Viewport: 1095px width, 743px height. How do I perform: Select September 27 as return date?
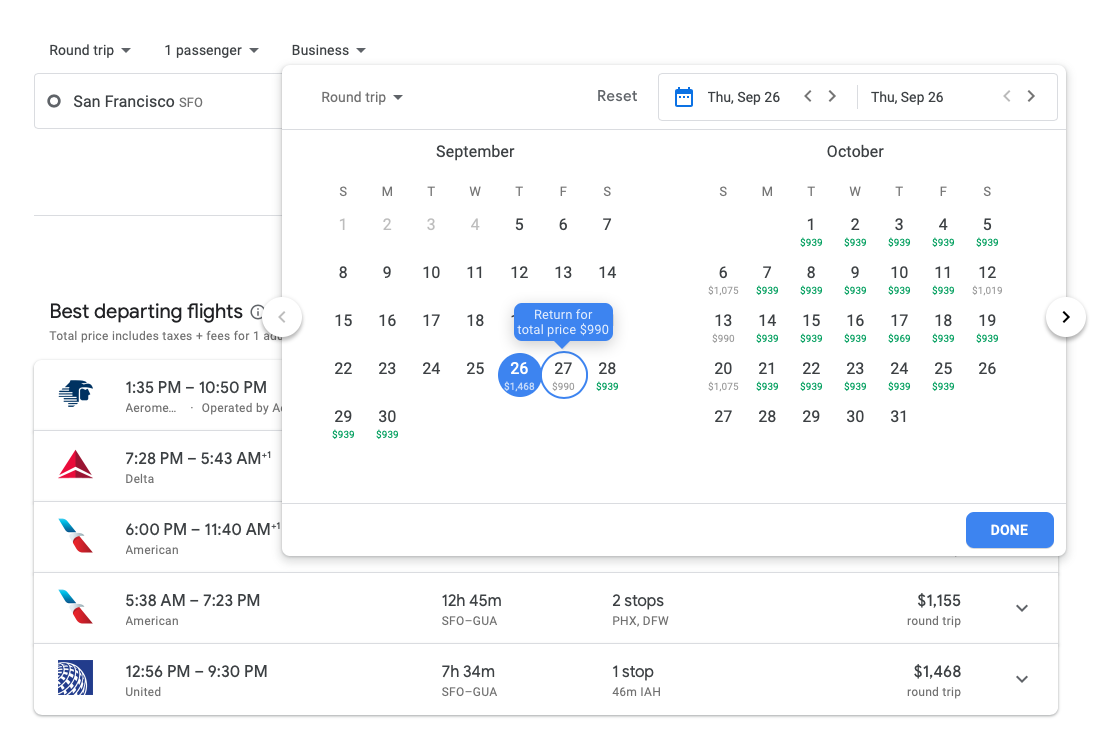(563, 374)
